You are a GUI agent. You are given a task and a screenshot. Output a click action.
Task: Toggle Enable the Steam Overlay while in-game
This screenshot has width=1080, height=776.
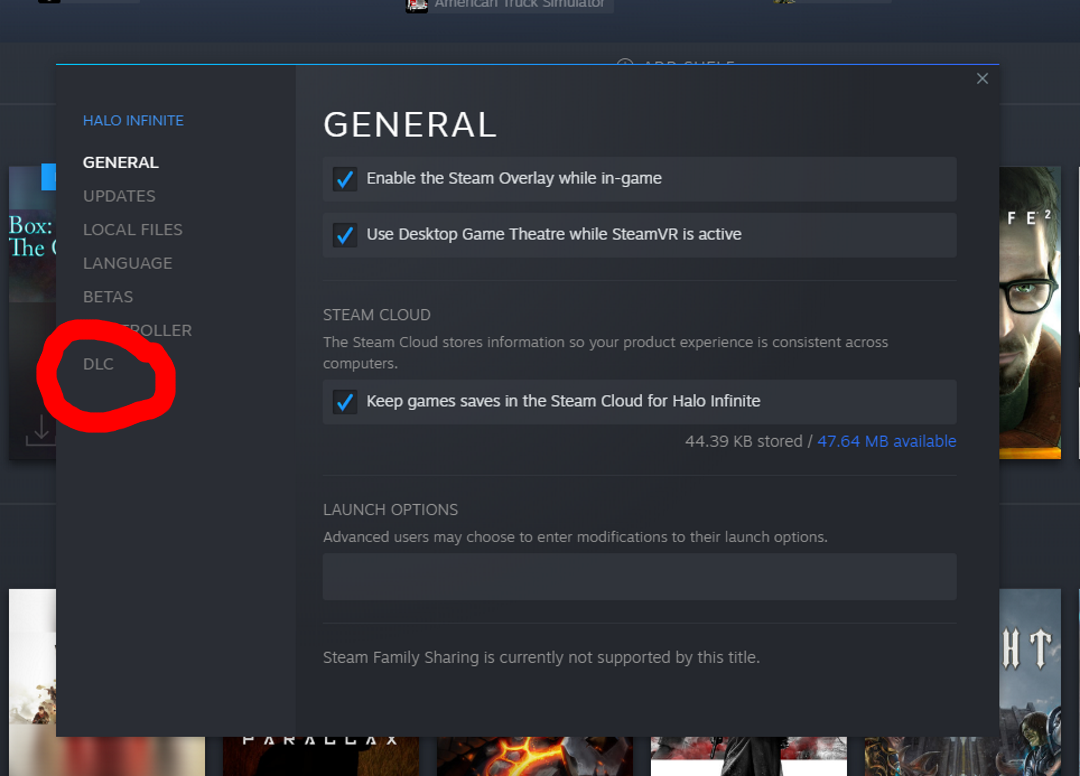(x=344, y=179)
